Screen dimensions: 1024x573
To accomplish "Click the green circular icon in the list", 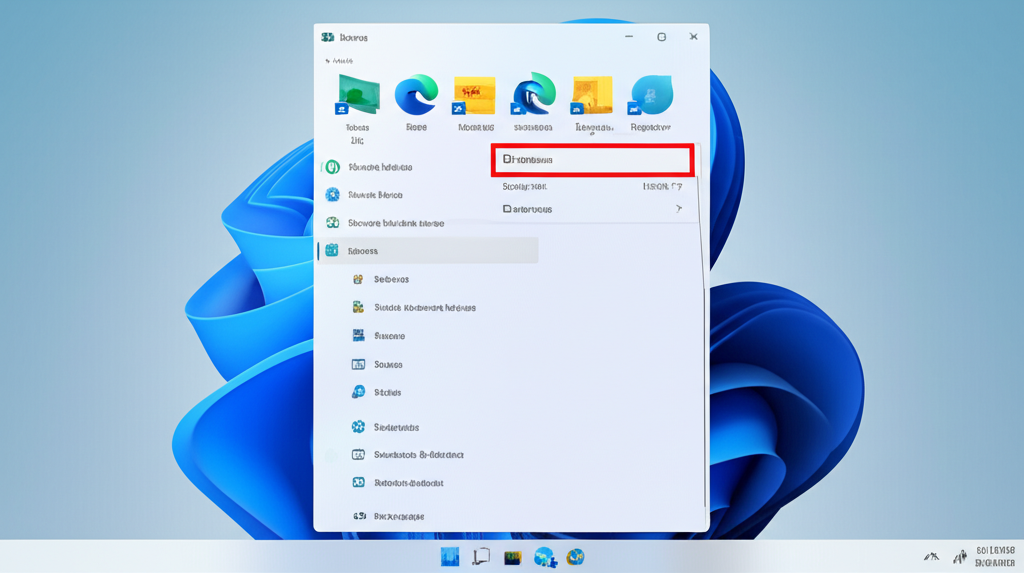I will coord(332,167).
